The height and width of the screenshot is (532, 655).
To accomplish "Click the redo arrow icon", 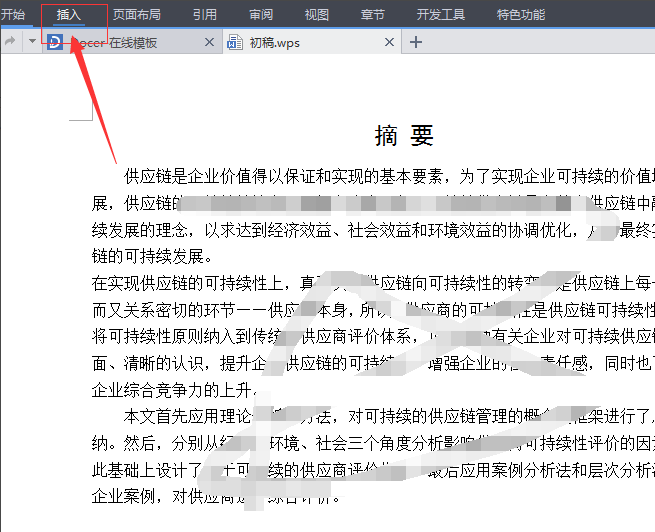I will [x=10, y=41].
